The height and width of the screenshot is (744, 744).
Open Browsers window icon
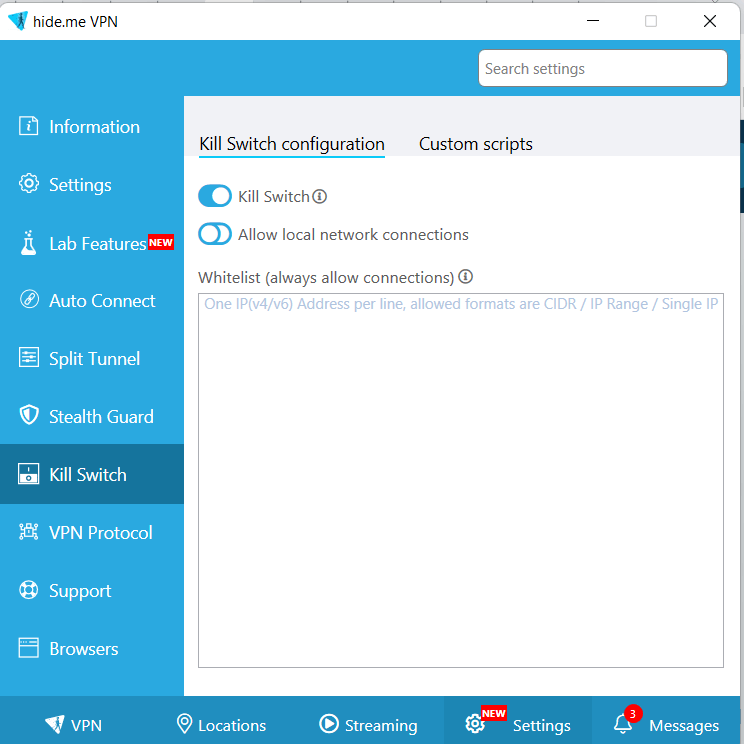(28, 648)
